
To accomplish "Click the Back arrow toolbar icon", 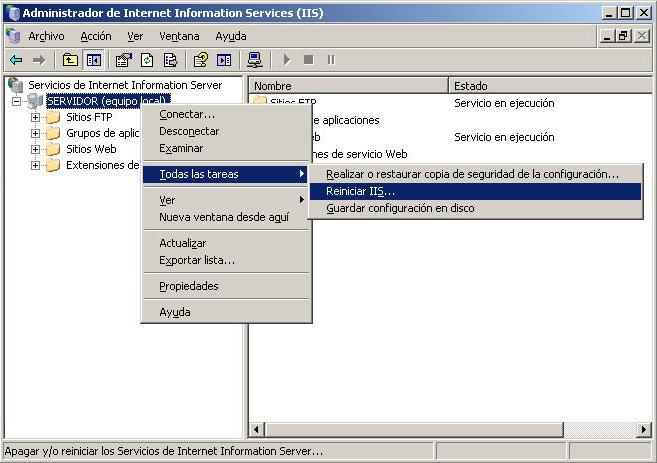I will [x=16, y=60].
